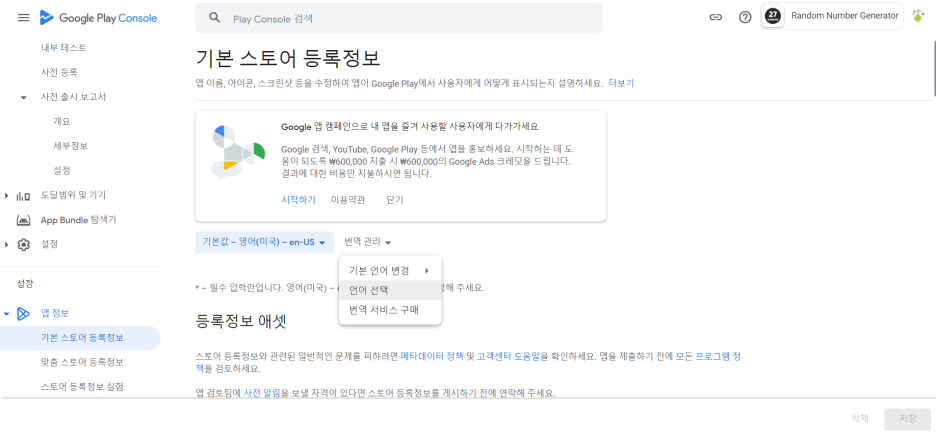Click the 삭제 button
The width and height of the screenshot is (936, 435).
point(860,419)
